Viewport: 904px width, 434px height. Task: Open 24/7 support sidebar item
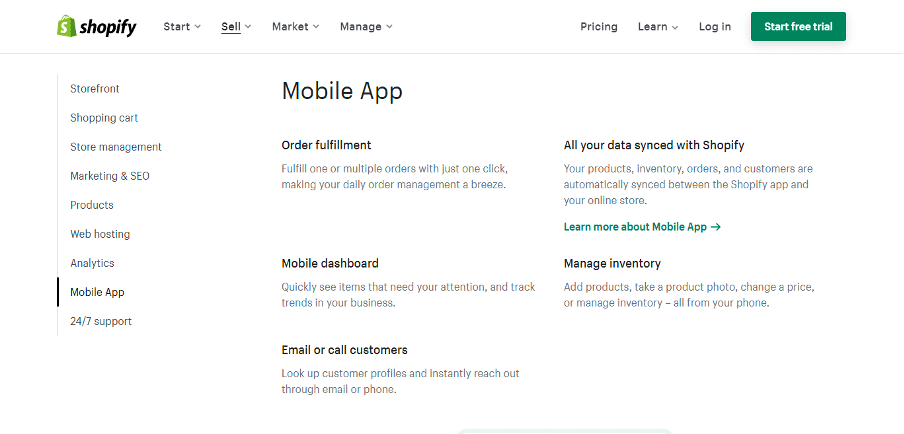coord(101,321)
